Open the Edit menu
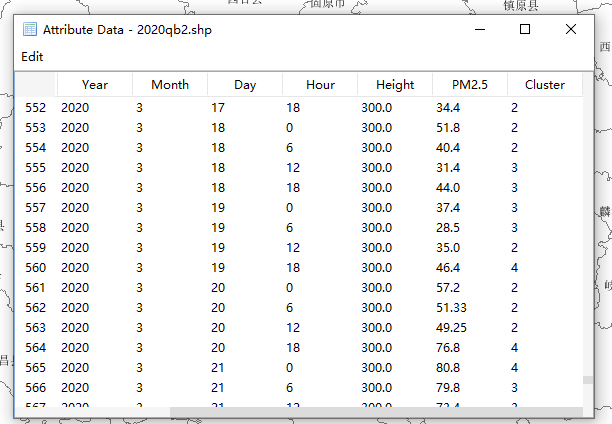 pos(32,57)
